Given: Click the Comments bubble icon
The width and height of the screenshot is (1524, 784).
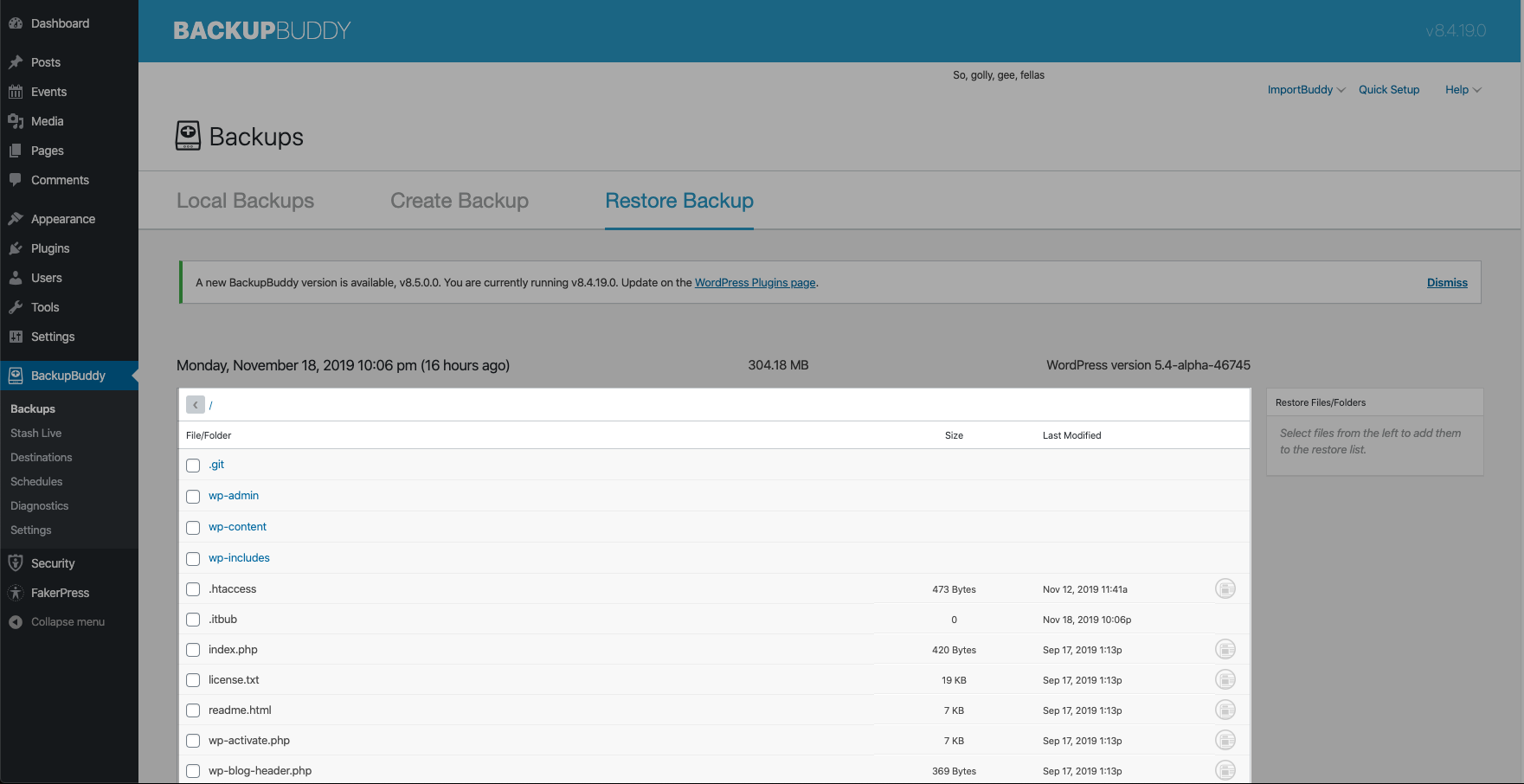Looking at the screenshot, I should (16, 180).
